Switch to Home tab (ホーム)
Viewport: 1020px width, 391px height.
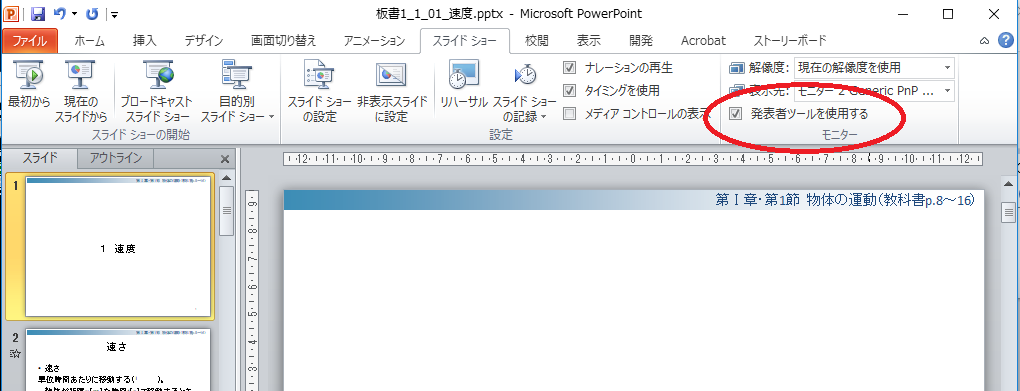point(89,41)
